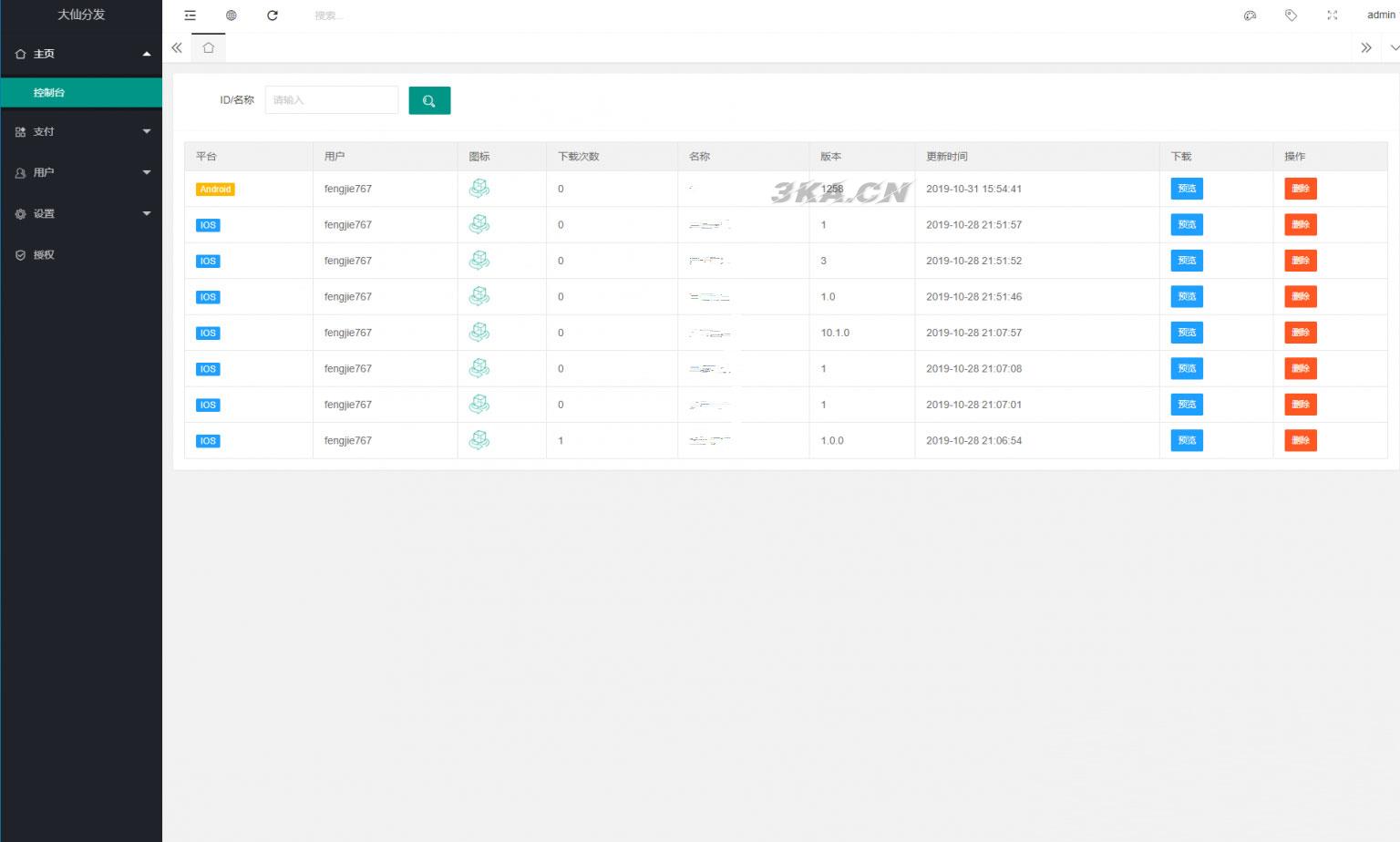Focus the ID/名称 search input field
Screen dimensions: 1400x842
[332, 100]
